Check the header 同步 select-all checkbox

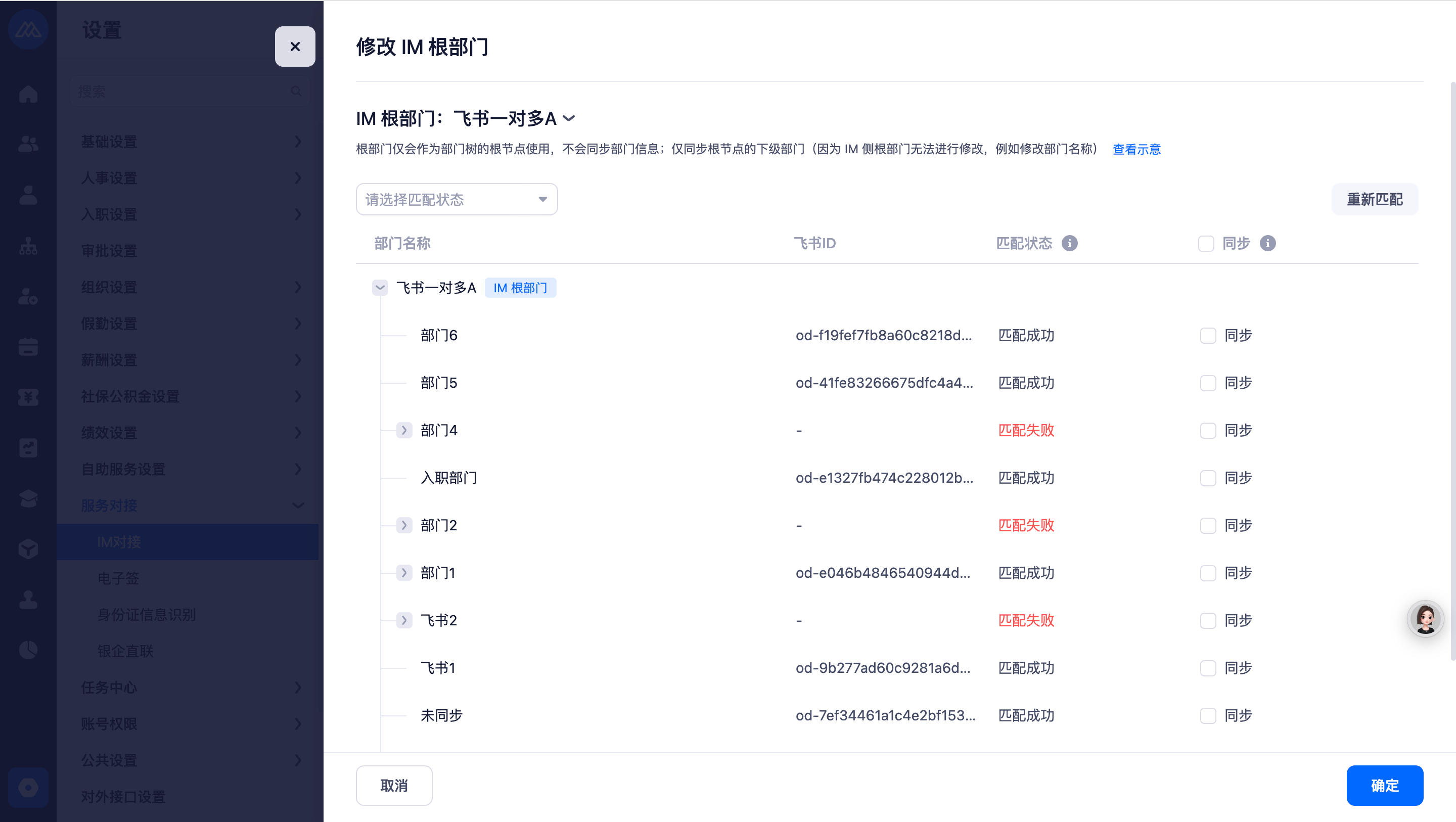1206,244
